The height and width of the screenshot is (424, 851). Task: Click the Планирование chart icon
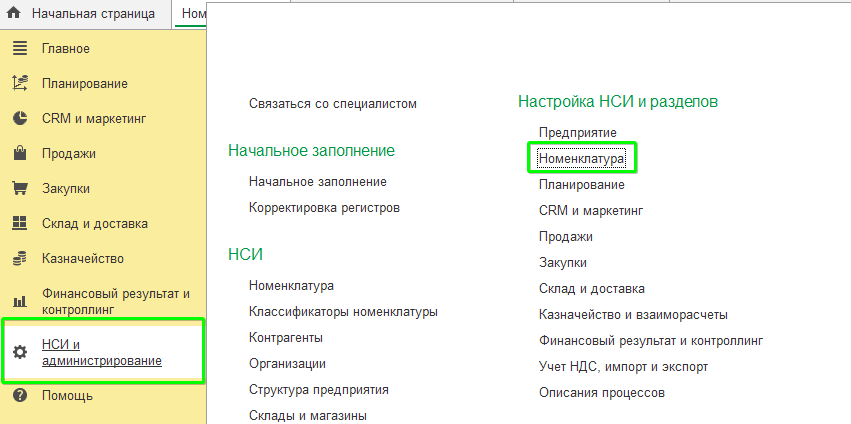(x=20, y=84)
